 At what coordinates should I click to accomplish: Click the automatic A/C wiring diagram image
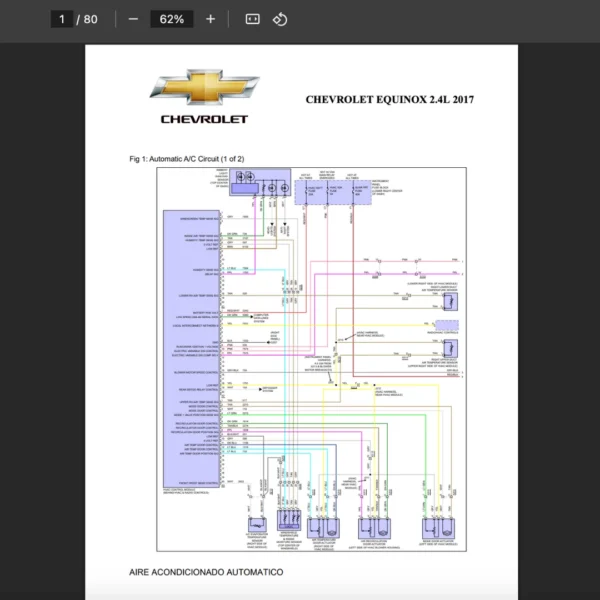tap(311, 359)
